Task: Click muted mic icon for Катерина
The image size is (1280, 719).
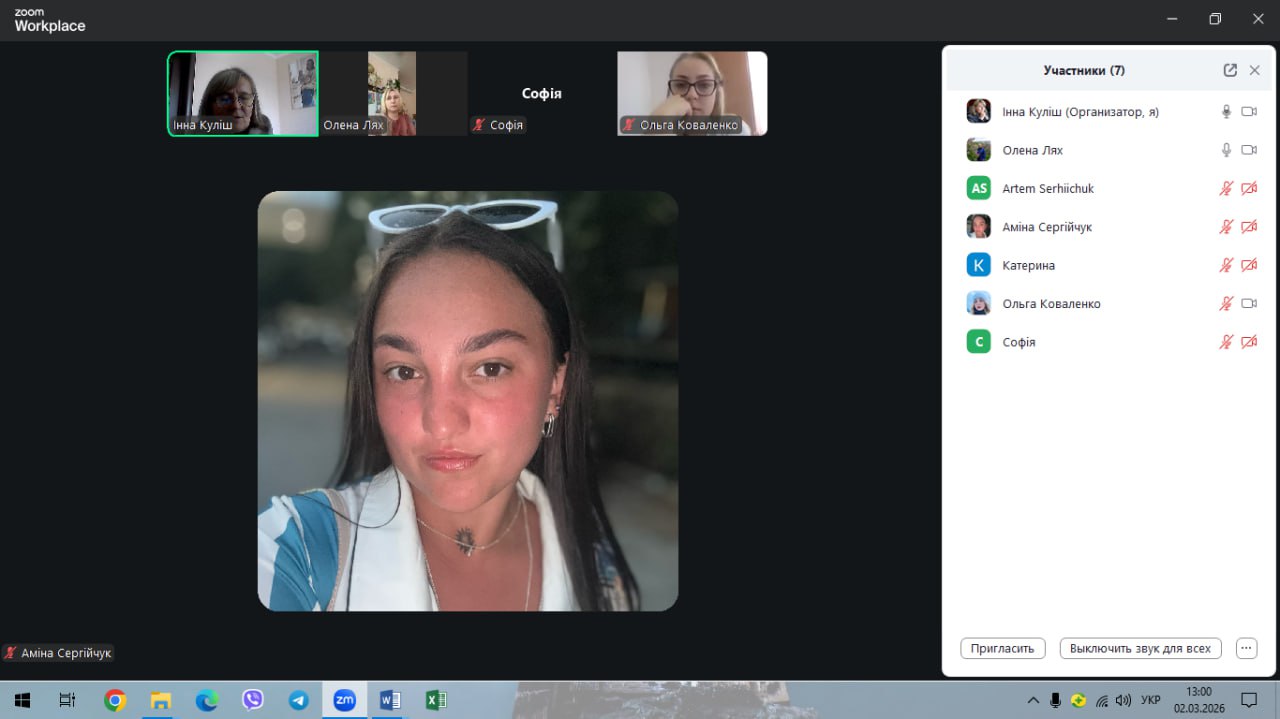Action: 1226,265
